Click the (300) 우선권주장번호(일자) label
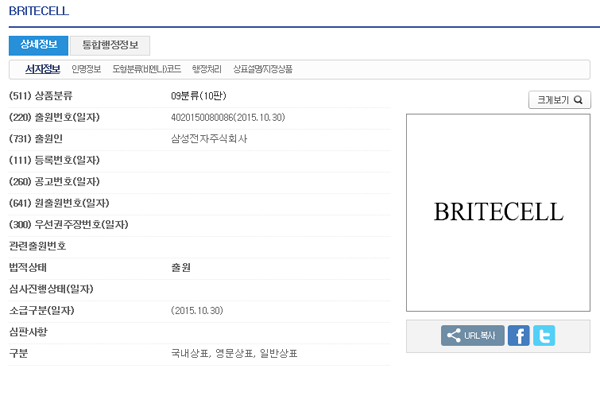 tap(69, 224)
